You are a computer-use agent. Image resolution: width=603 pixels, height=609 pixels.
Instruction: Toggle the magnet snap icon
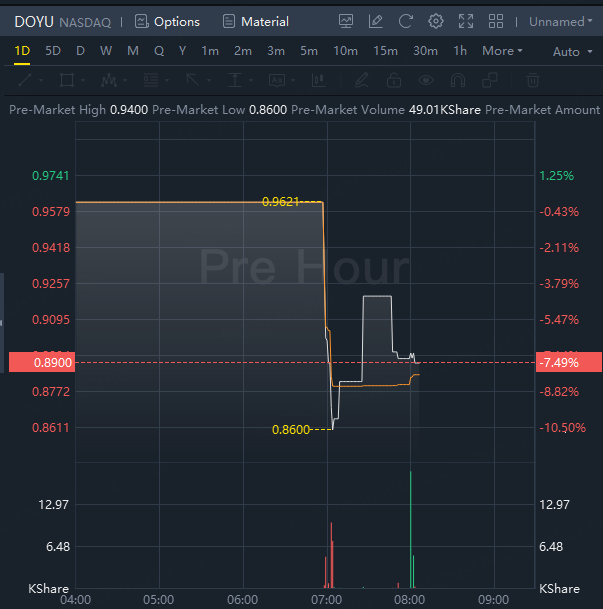pos(458,80)
